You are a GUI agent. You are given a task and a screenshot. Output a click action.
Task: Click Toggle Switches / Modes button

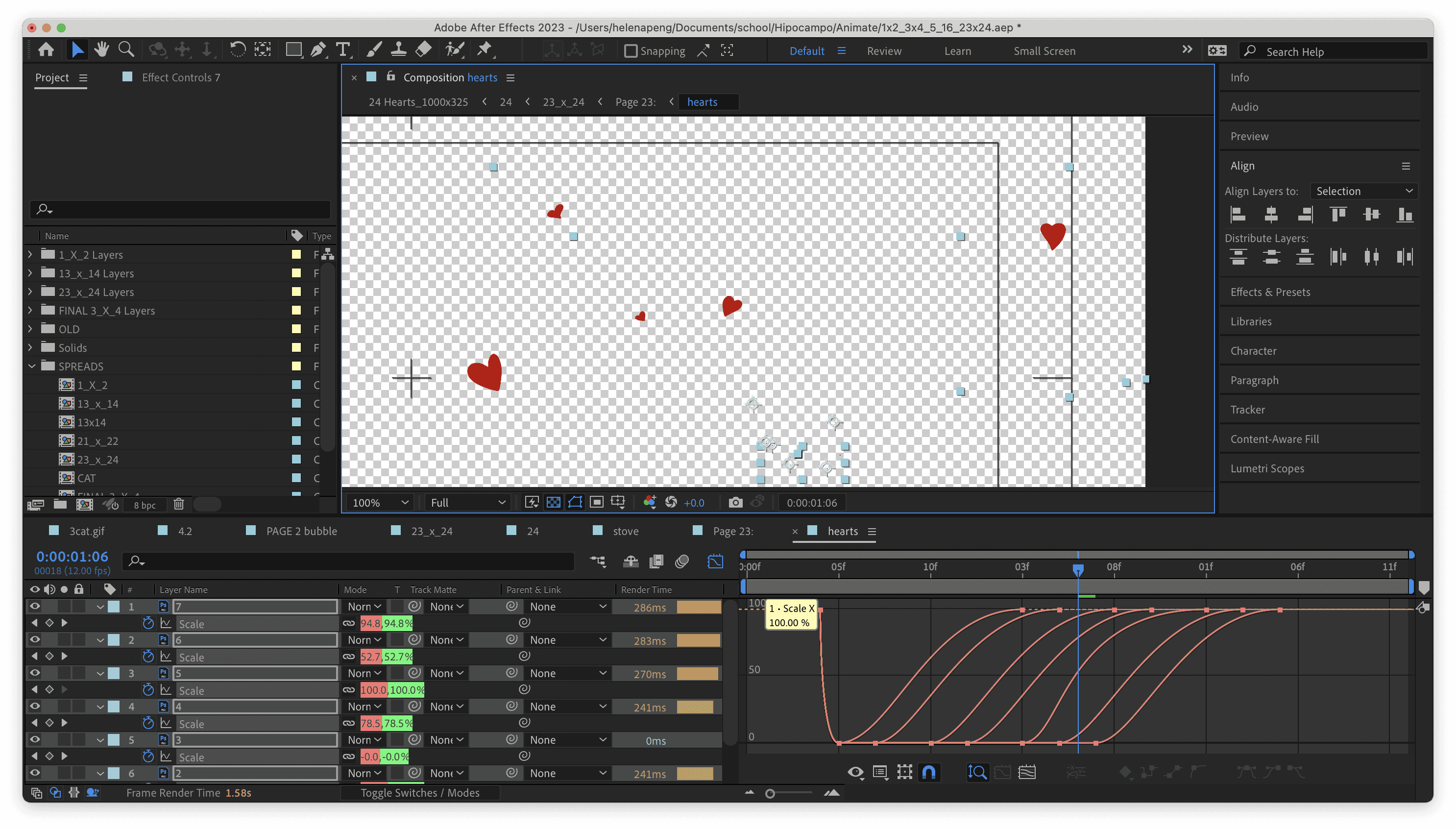click(419, 793)
